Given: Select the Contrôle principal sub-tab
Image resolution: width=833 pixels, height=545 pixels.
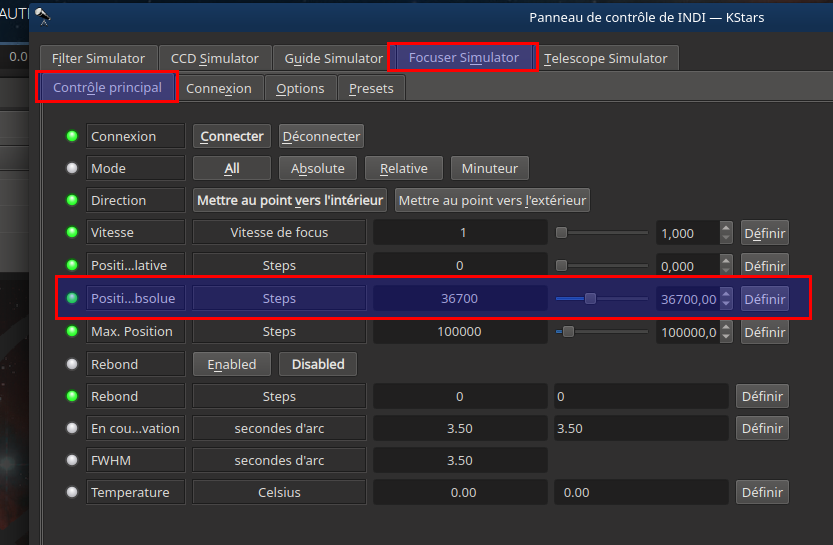Looking at the screenshot, I should click(107, 87).
